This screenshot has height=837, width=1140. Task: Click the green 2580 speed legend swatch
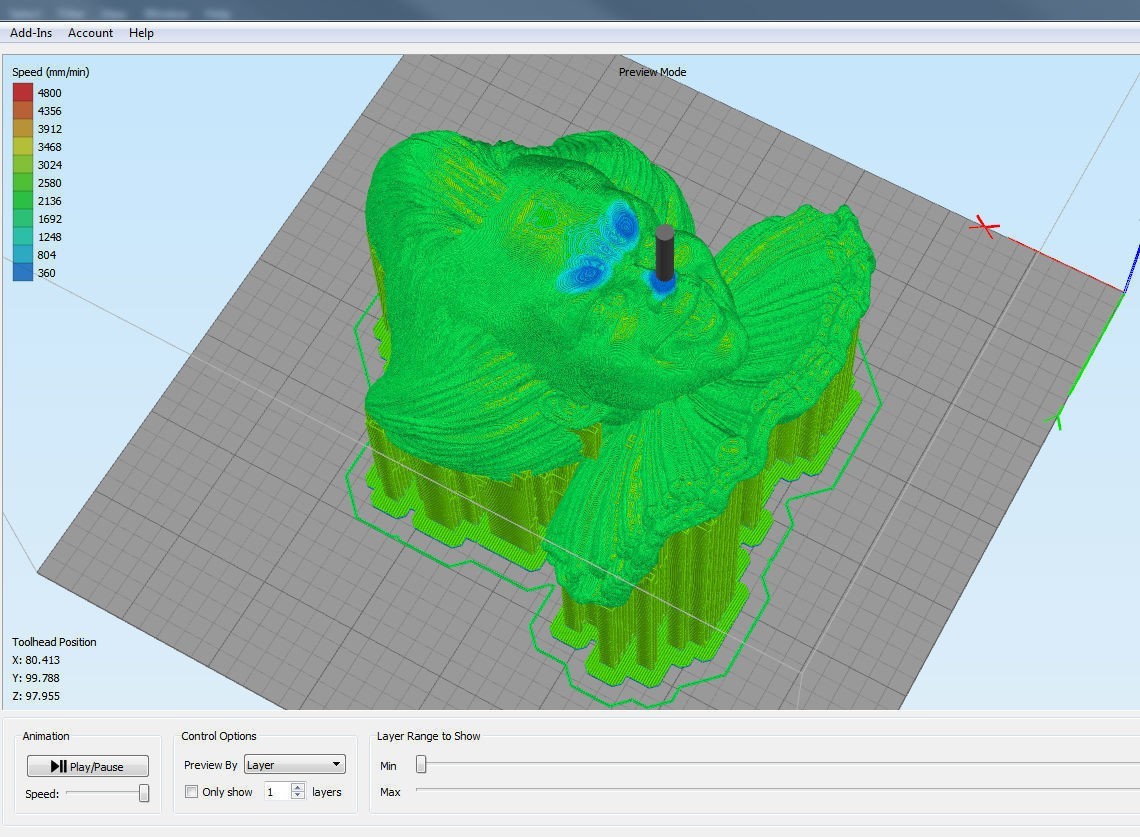click(22, 183)
